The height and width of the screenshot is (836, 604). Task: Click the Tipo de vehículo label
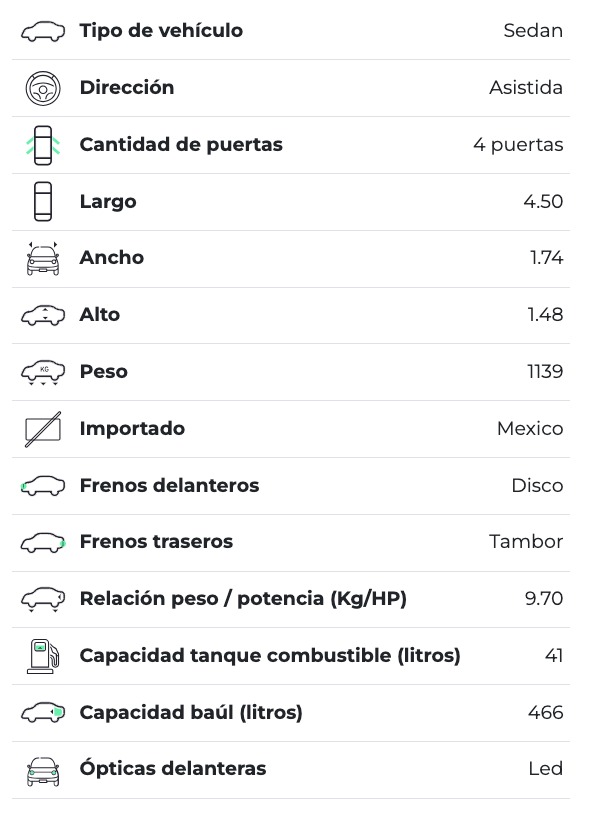click(161, 31)
